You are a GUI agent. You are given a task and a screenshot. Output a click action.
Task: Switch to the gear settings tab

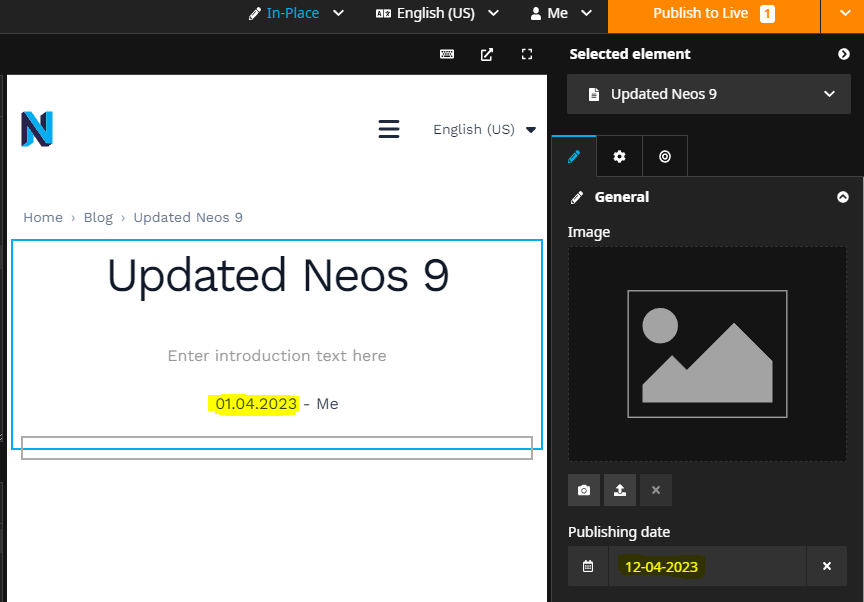click(619, 156)
